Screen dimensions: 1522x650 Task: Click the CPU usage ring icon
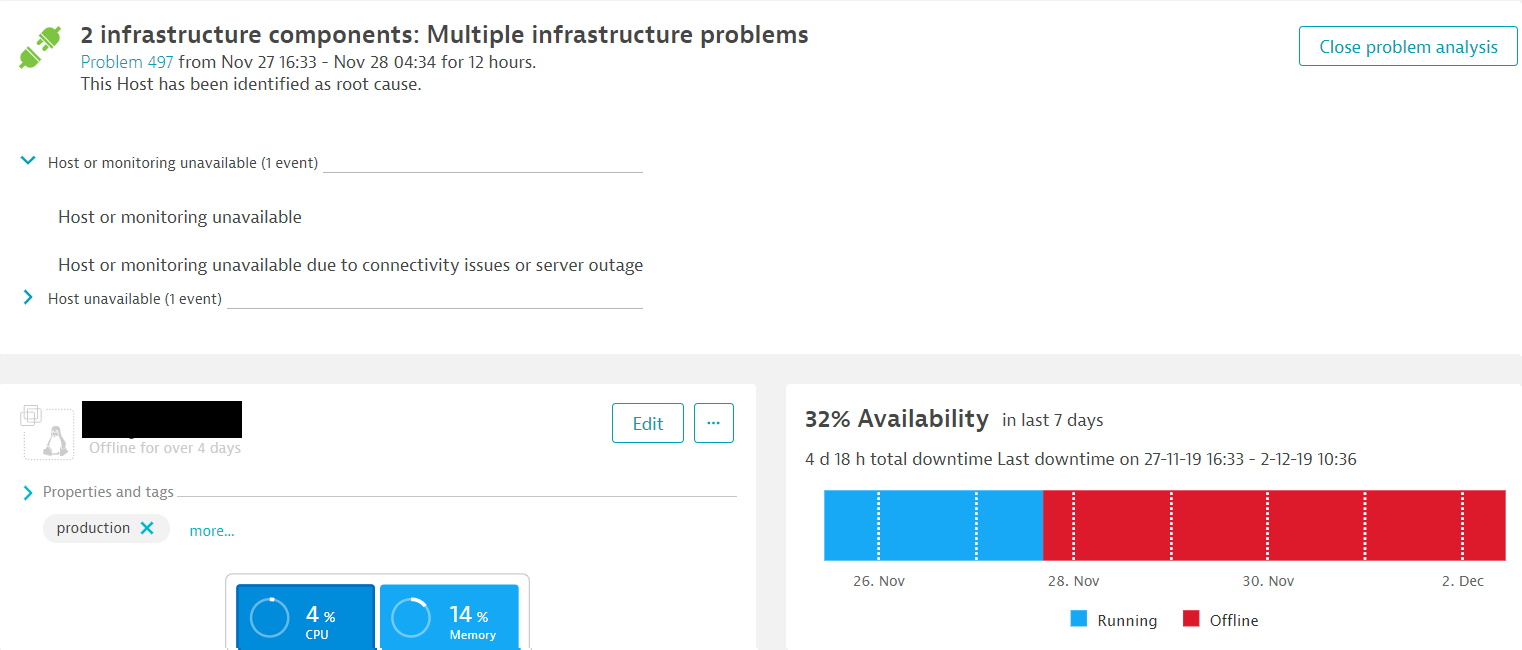click(x=269, y=617)
